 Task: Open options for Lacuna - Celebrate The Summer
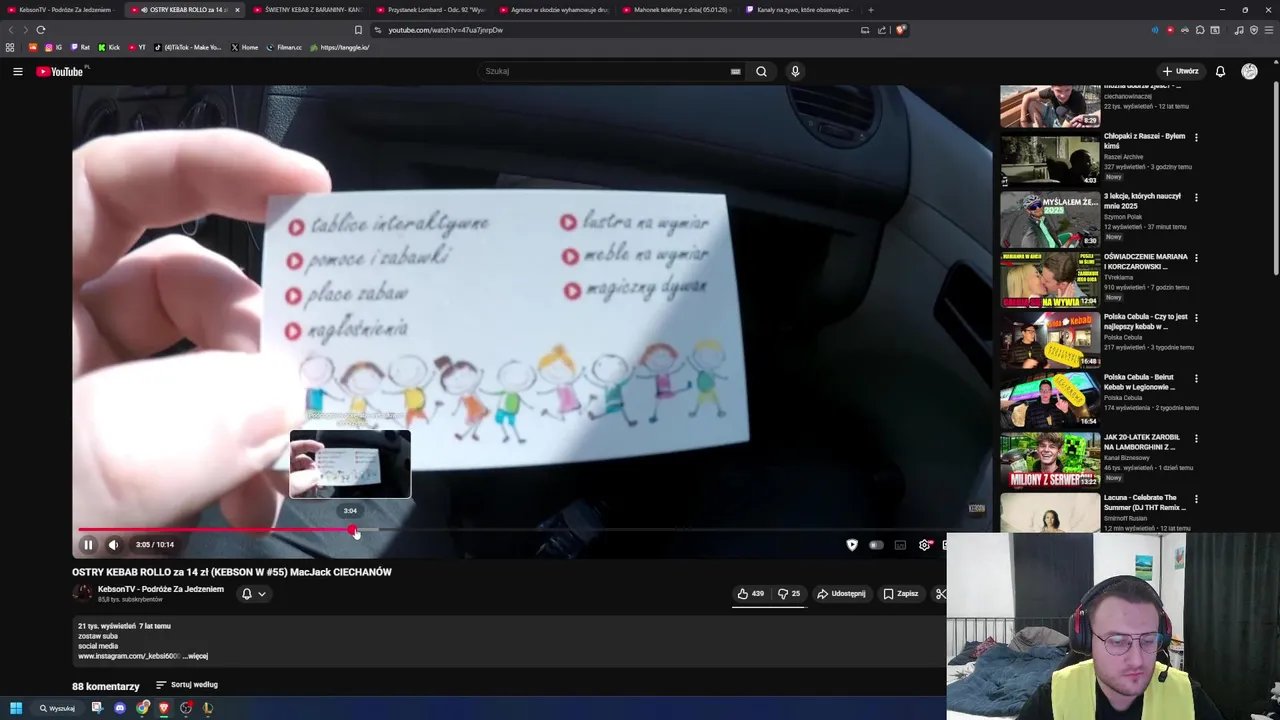(1196, 498)
